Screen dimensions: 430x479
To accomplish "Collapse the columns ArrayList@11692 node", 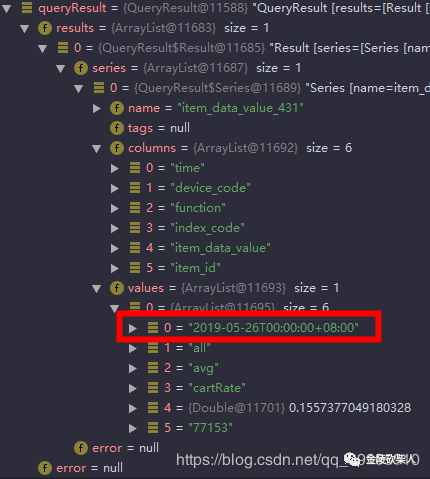I will pyautogui.click(x=97, y=149).
